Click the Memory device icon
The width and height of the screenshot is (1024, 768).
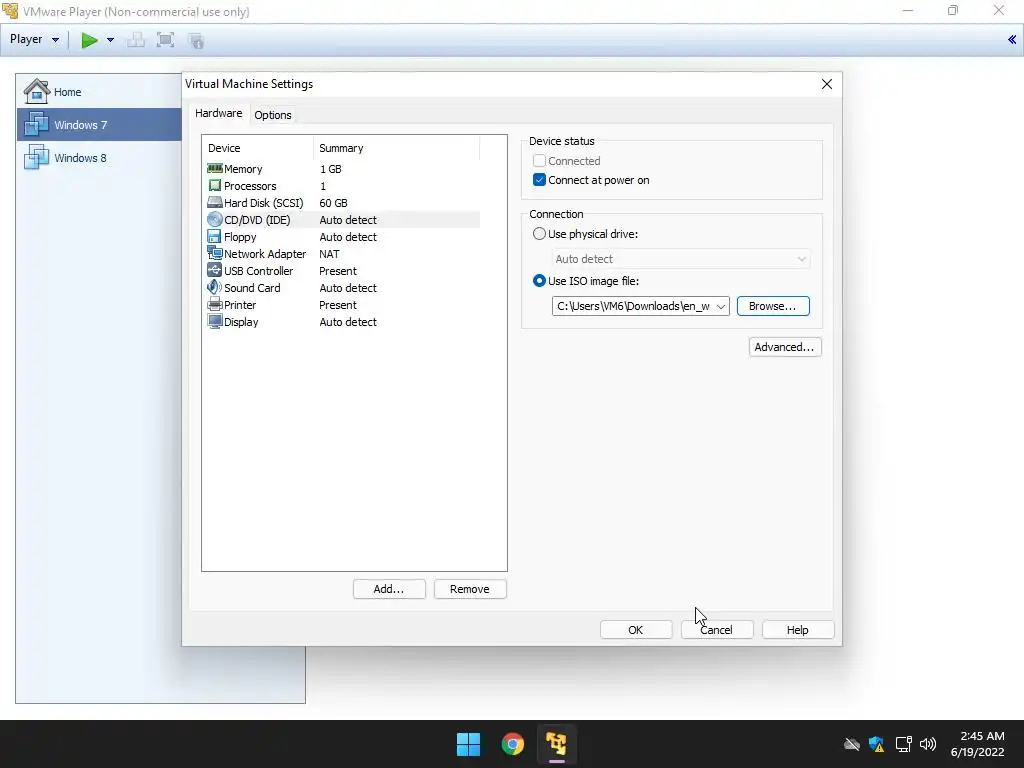(x=214, y=168)
